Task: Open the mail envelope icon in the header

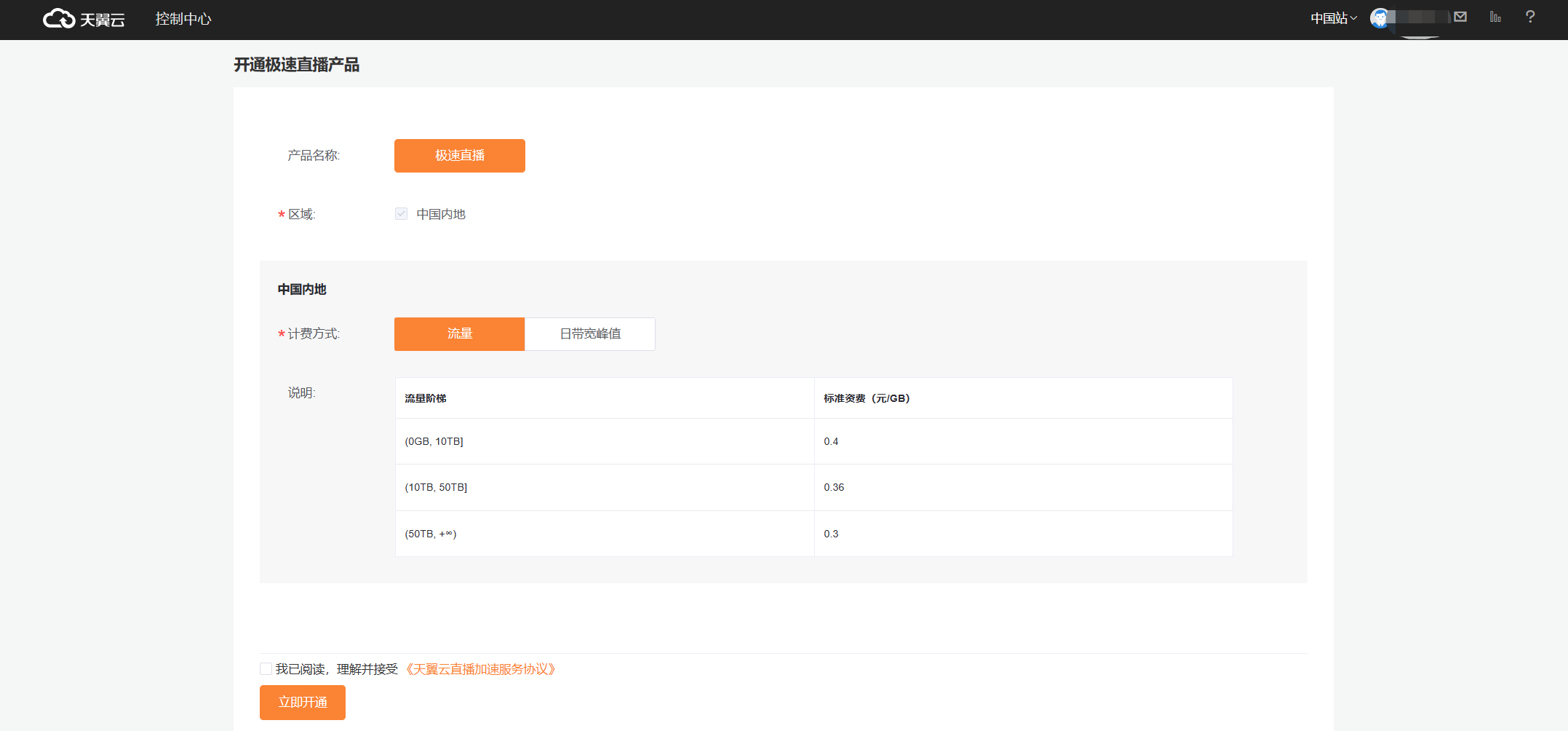Action: point(1460,17)
